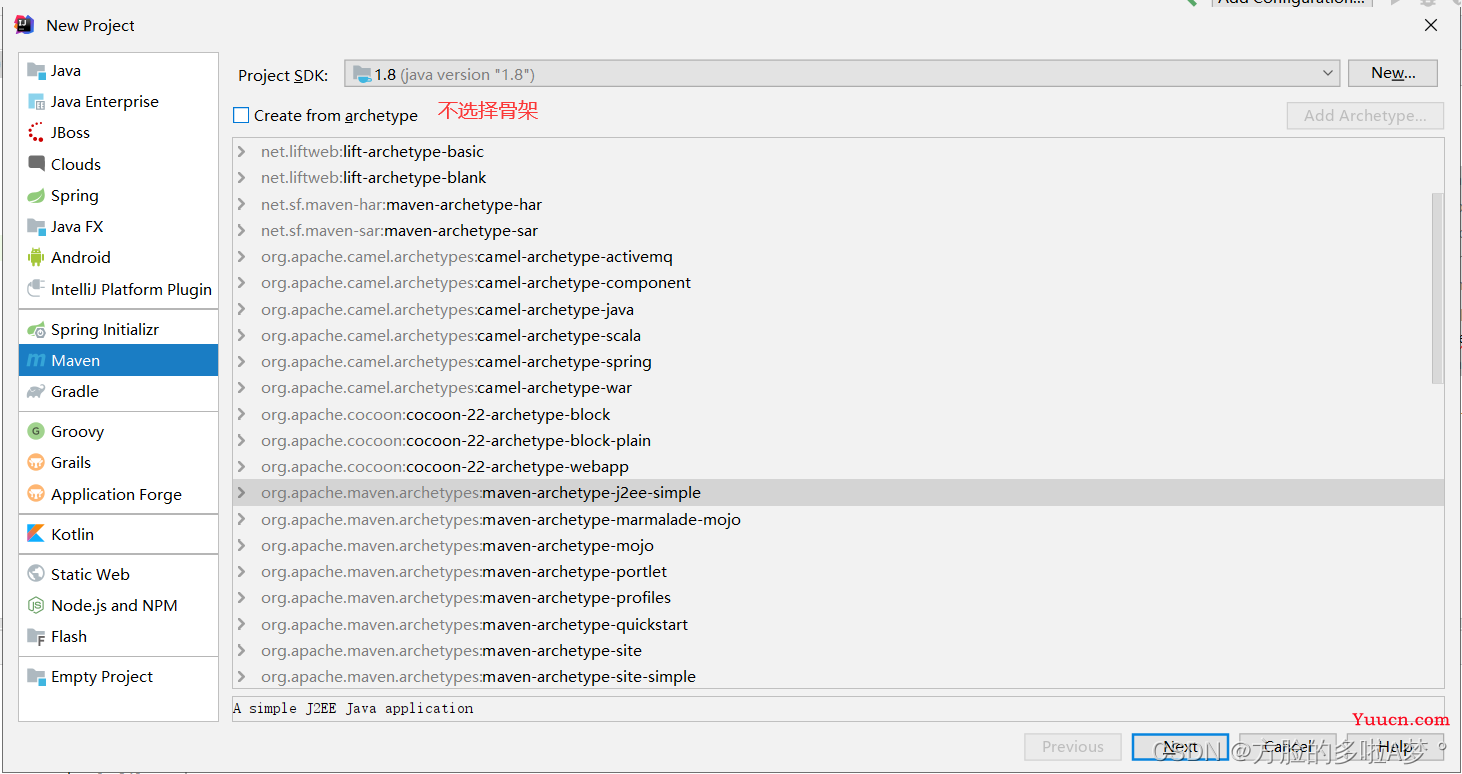Select maven-archetype-marmalade-mojo row
1462x774 pixels.
coord(838,520)
